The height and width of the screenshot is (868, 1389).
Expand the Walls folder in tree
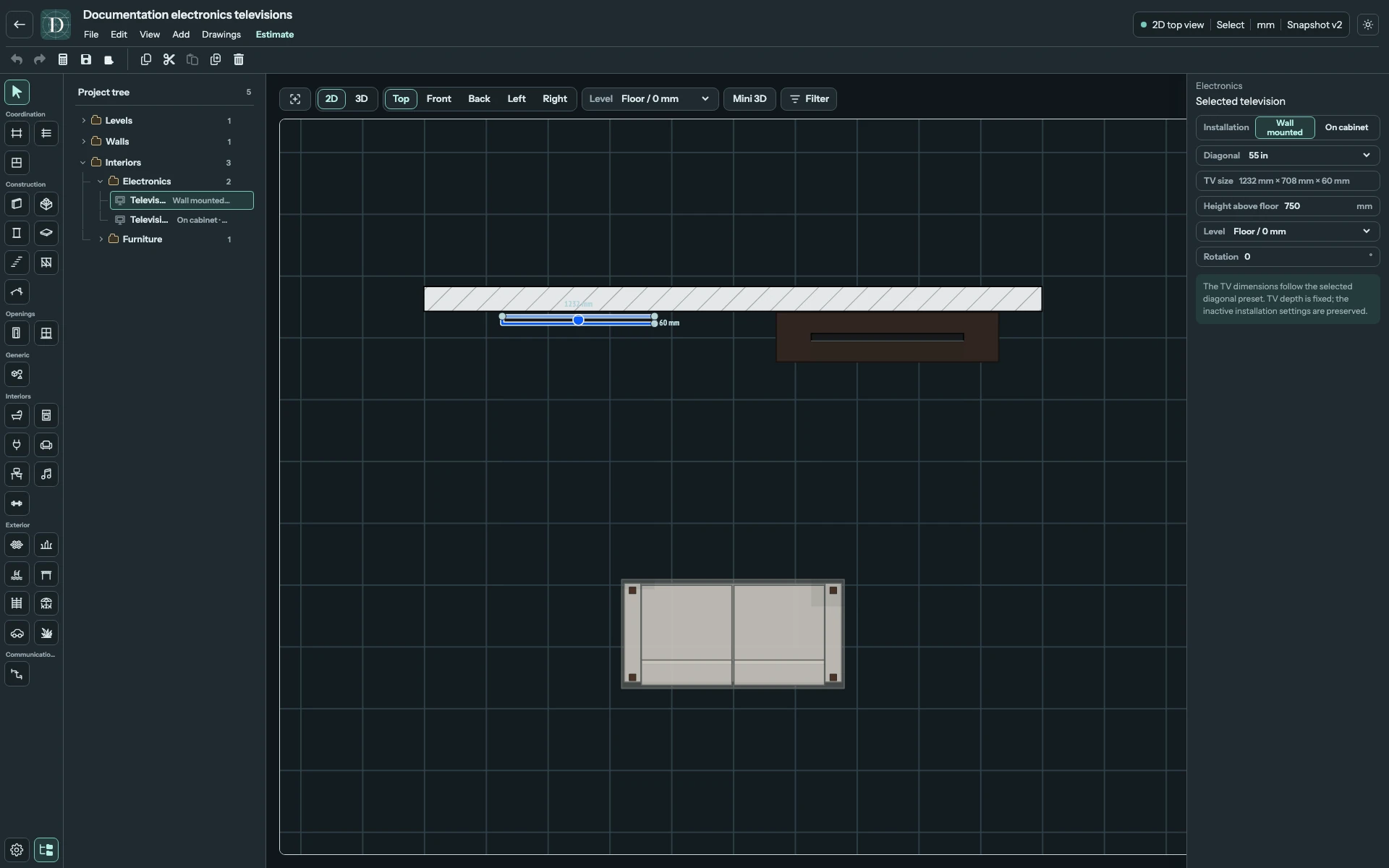(x=84, y=142)
